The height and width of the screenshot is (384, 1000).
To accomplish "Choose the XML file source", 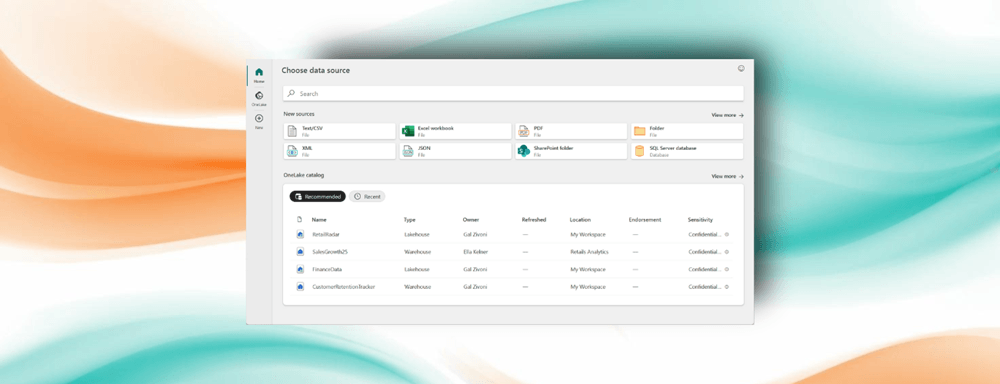I will 339,151.
